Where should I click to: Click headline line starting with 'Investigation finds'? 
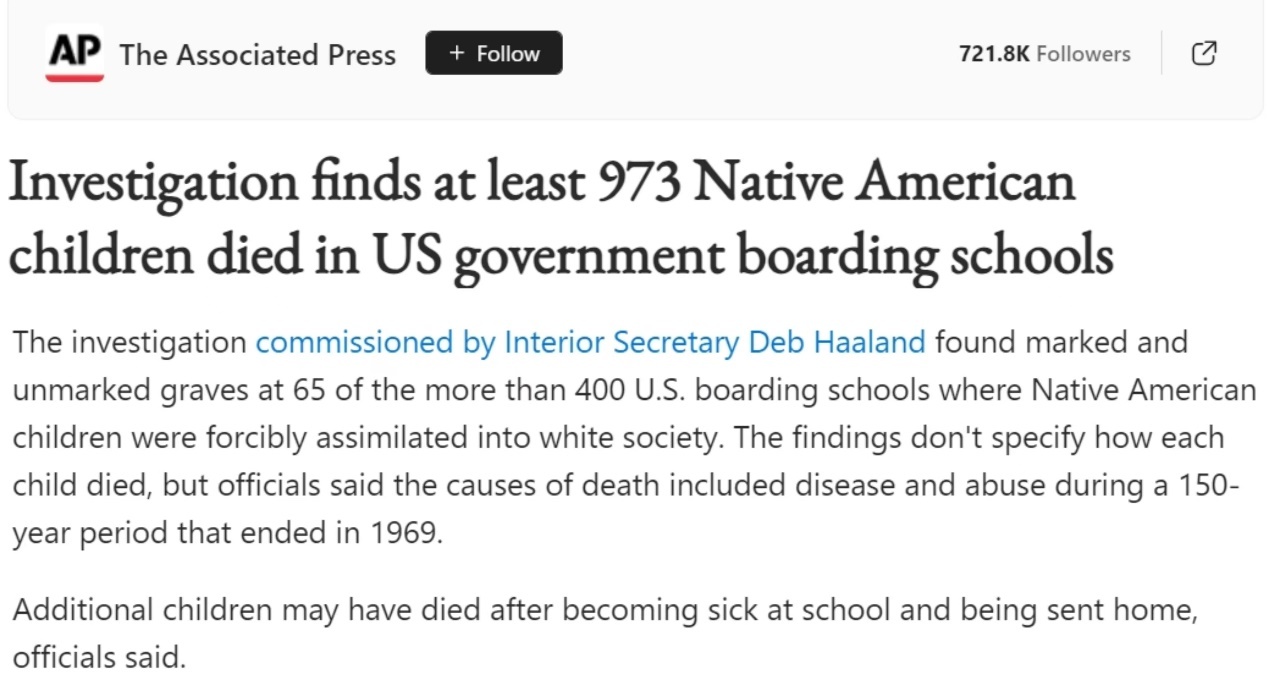(x=541, y=183)
